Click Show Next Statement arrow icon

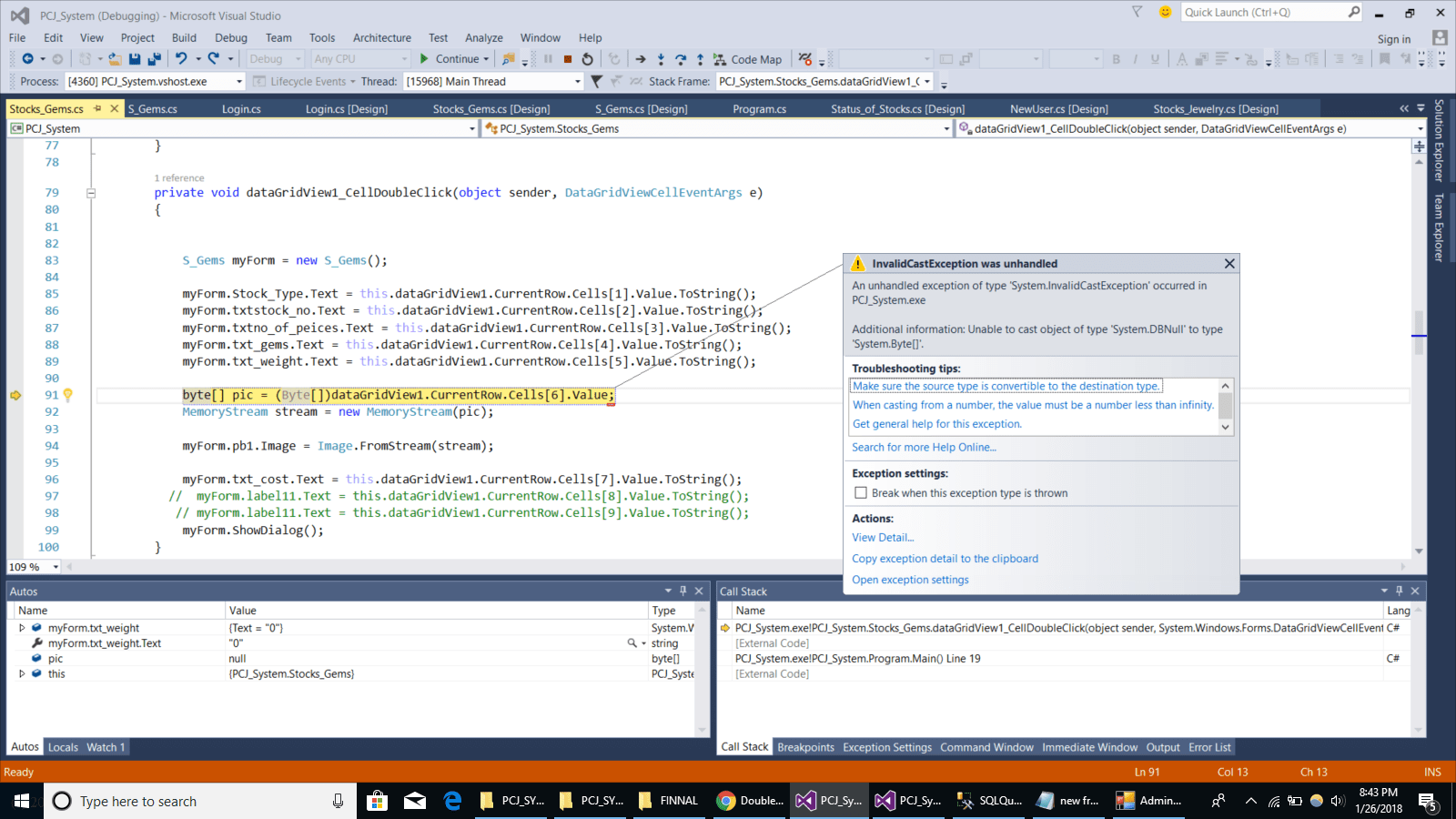pyautogui.click(x=641, y=59)
